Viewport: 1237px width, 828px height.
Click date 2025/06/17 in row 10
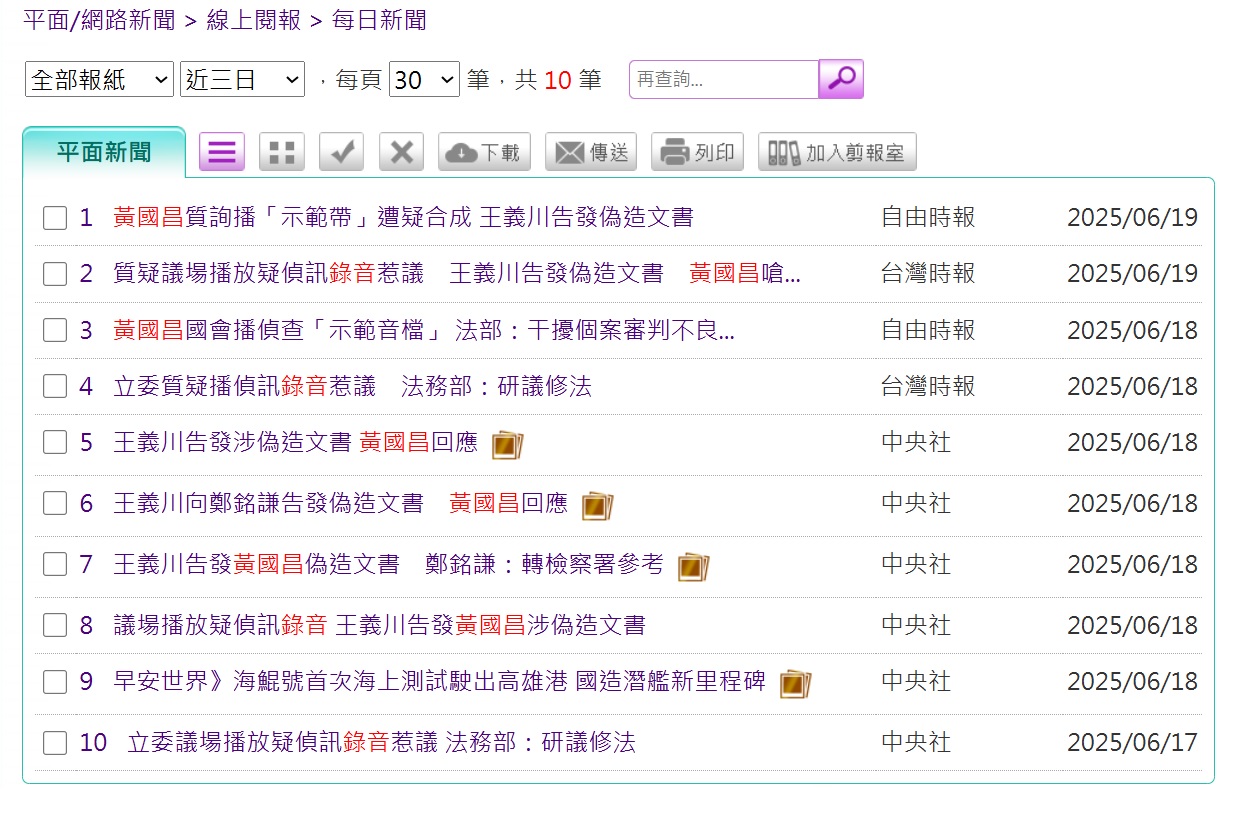1132,742
